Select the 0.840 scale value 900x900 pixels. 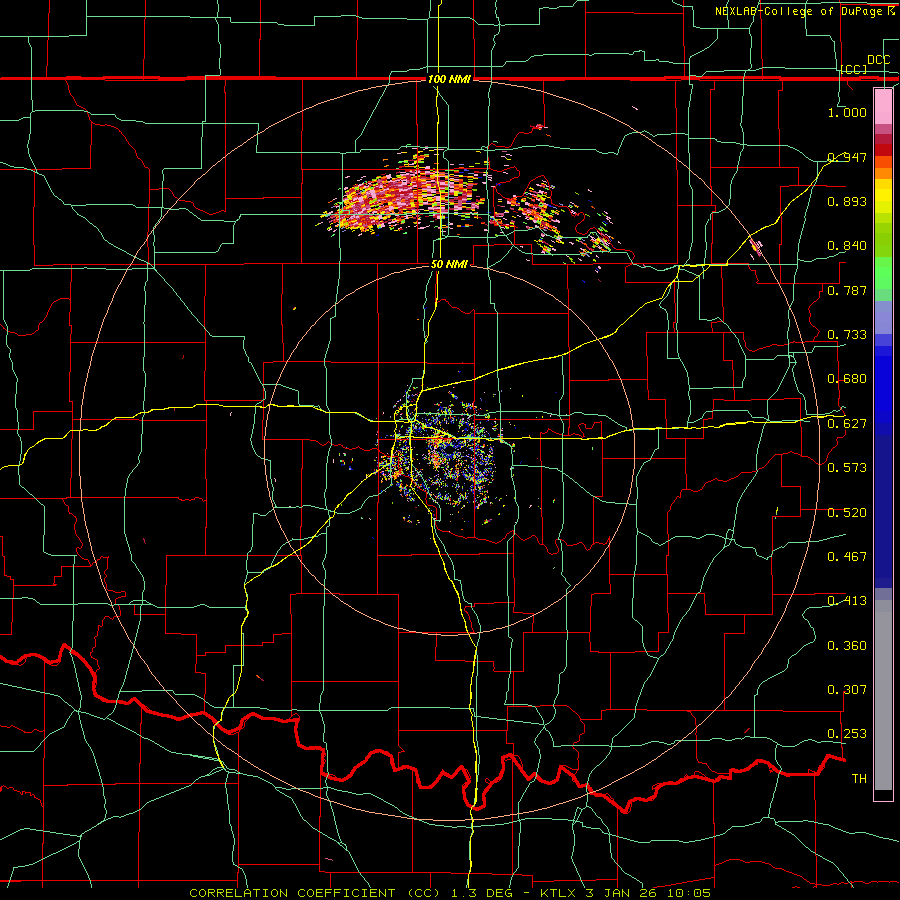tap(847, 246)
